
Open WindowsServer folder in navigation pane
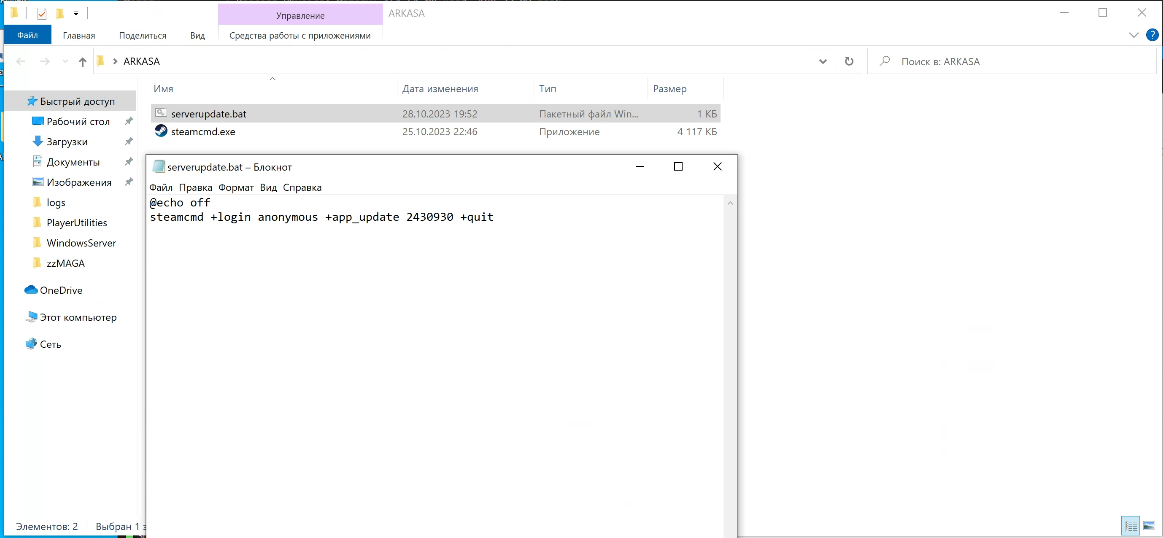(81, 243)
